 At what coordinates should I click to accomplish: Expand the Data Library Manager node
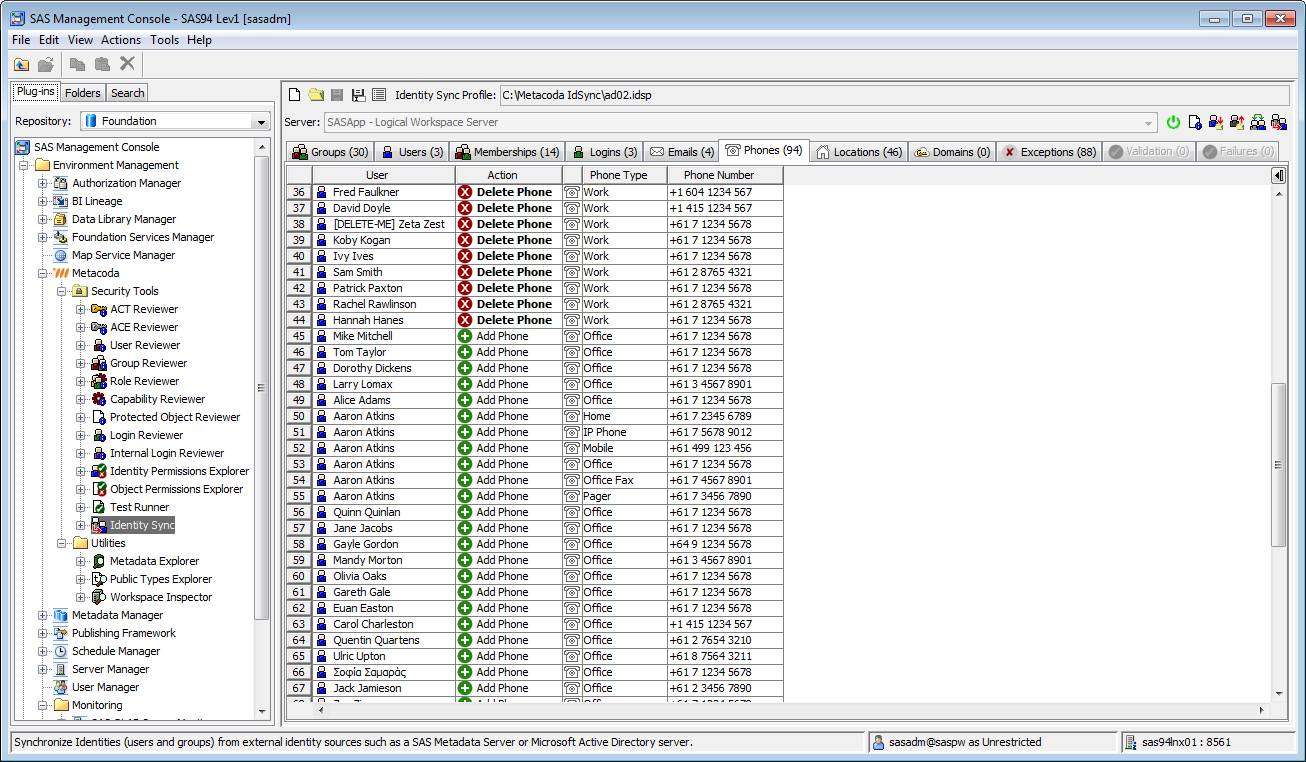click(x=42, y=219)
